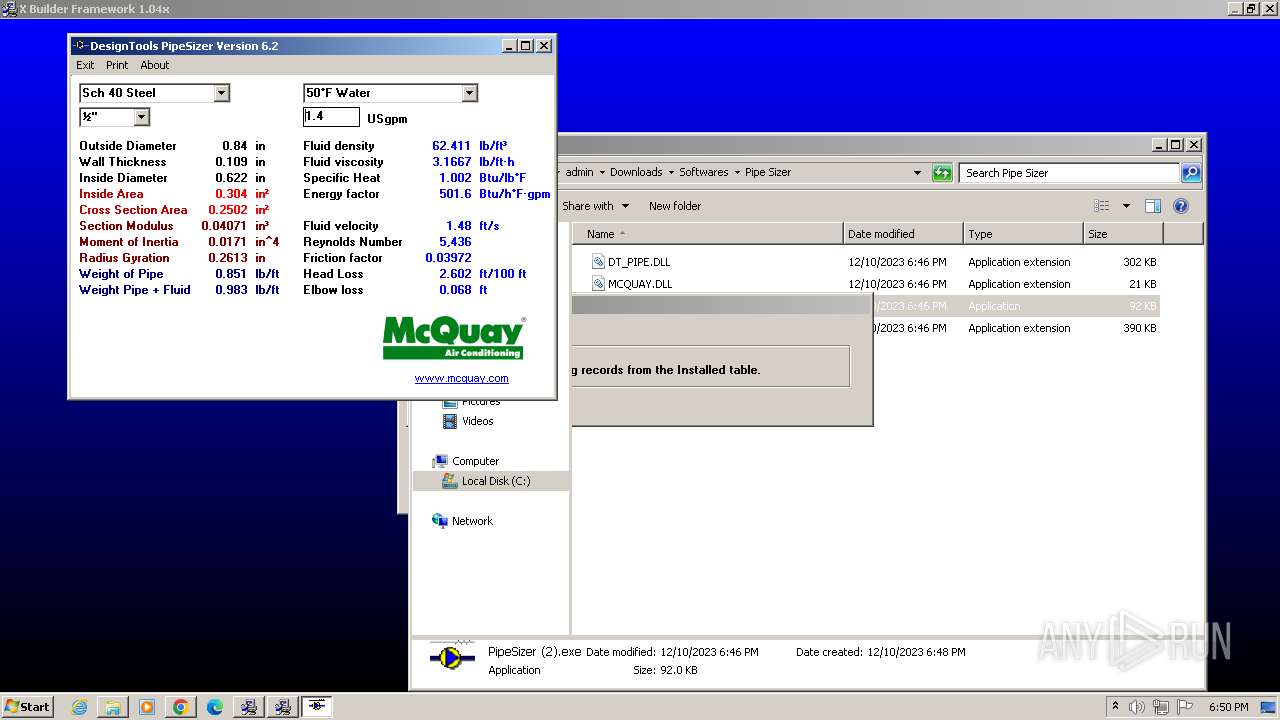Open Windows Explorer taskbar icon
The image size is (1280, 720).
pyautogui.click(x=113, y=707)
